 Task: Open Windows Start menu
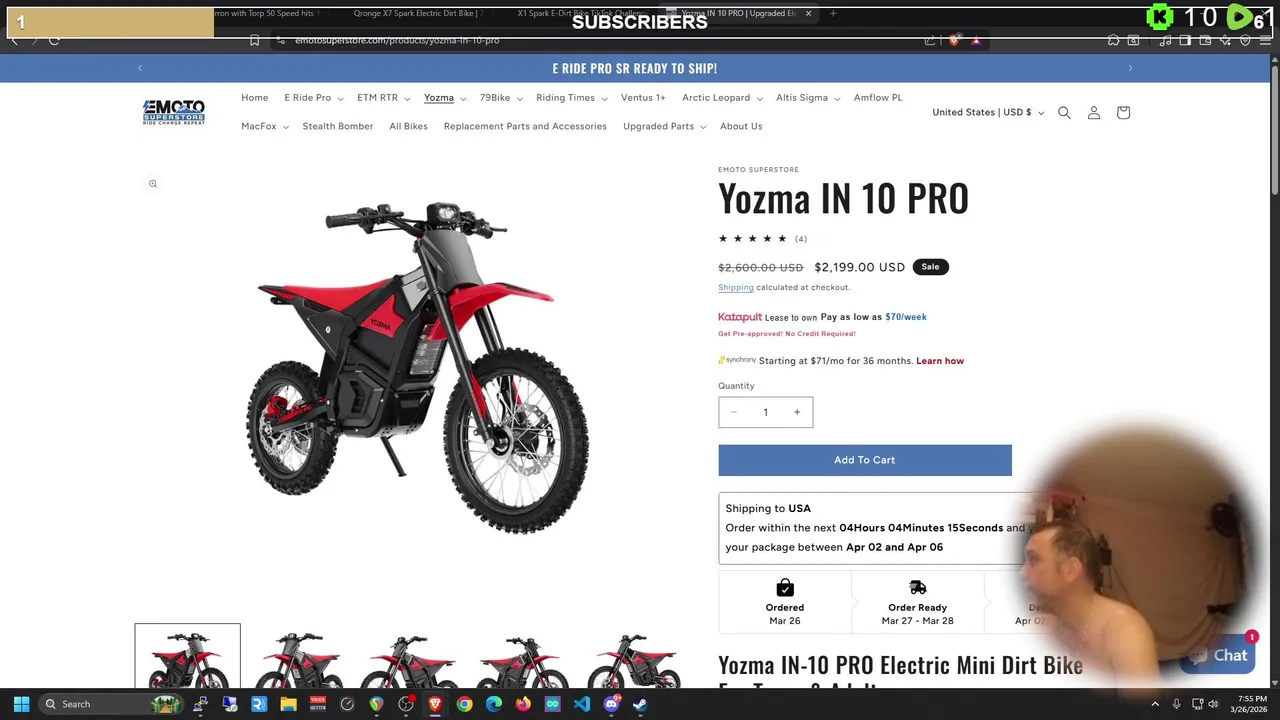coord(21,704)
